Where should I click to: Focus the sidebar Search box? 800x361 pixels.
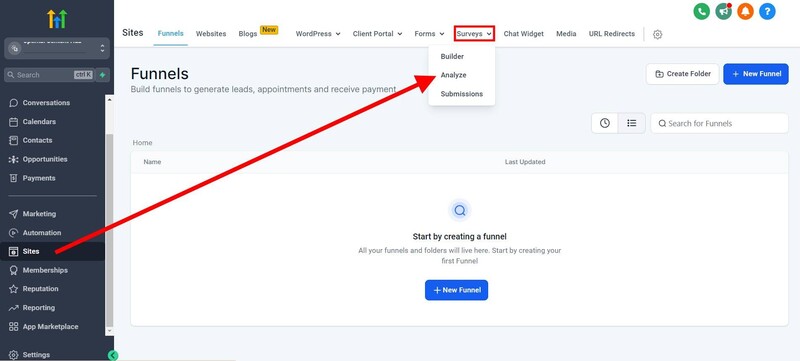[49, 75]
